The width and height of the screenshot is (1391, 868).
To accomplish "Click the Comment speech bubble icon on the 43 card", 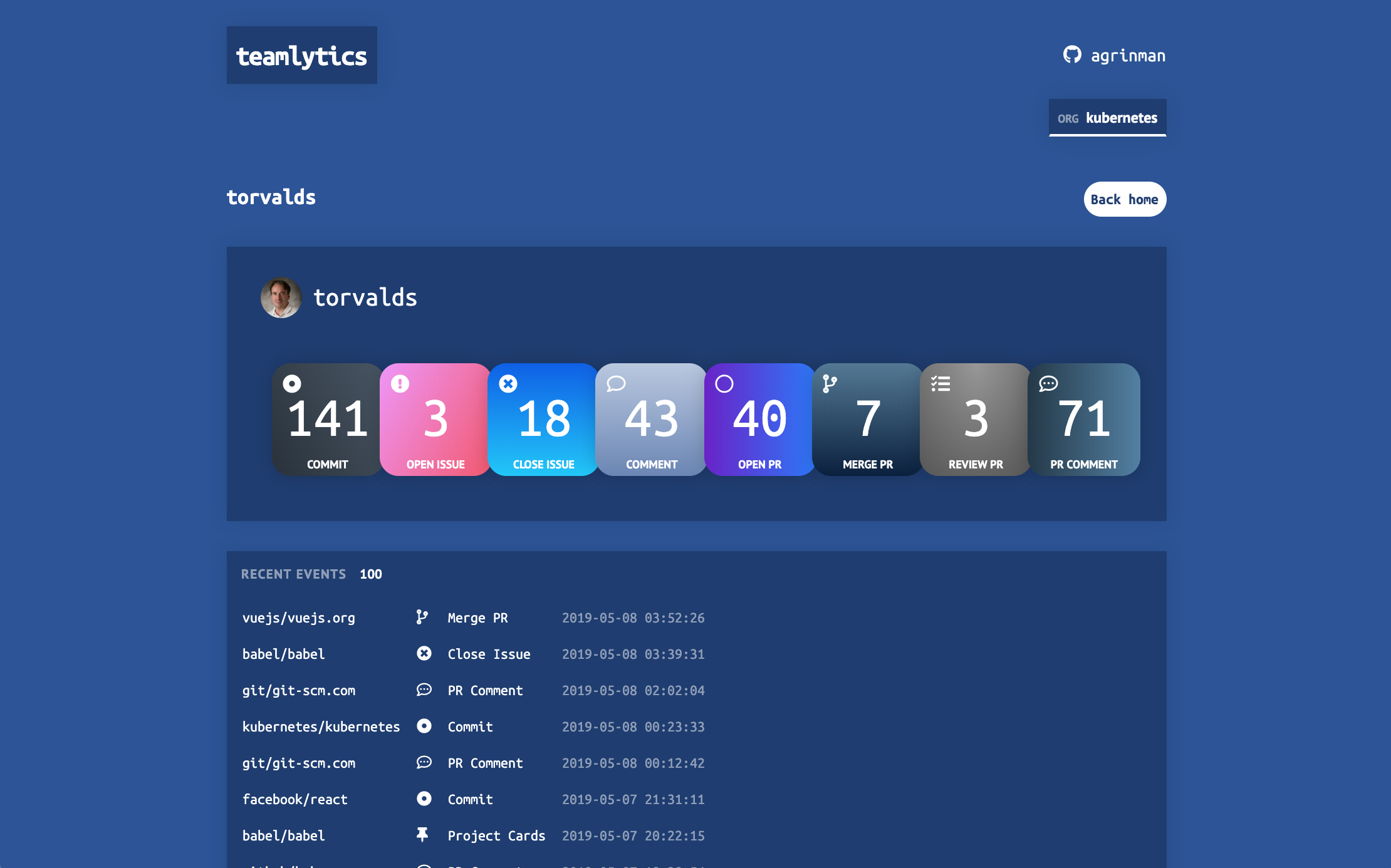I will click(x=616, y=385).
